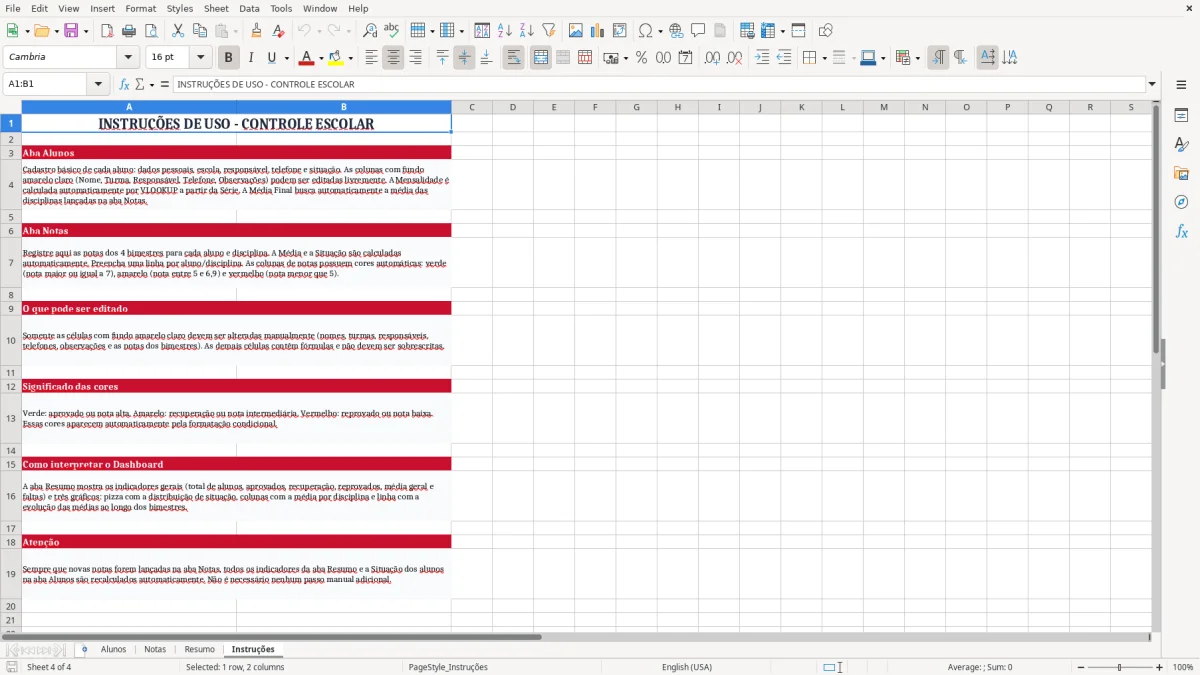Viewport: 1200px width, 675px height.
Task: Toggle Align Left
Action: pyautogui.click(x=371, y=58)
